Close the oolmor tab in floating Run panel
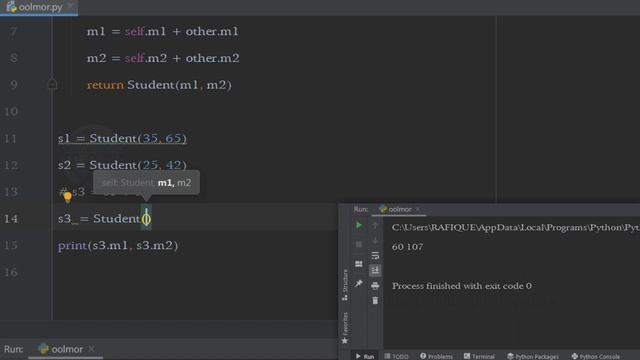The height and width of the screenshot is (360, 640). 418,209
